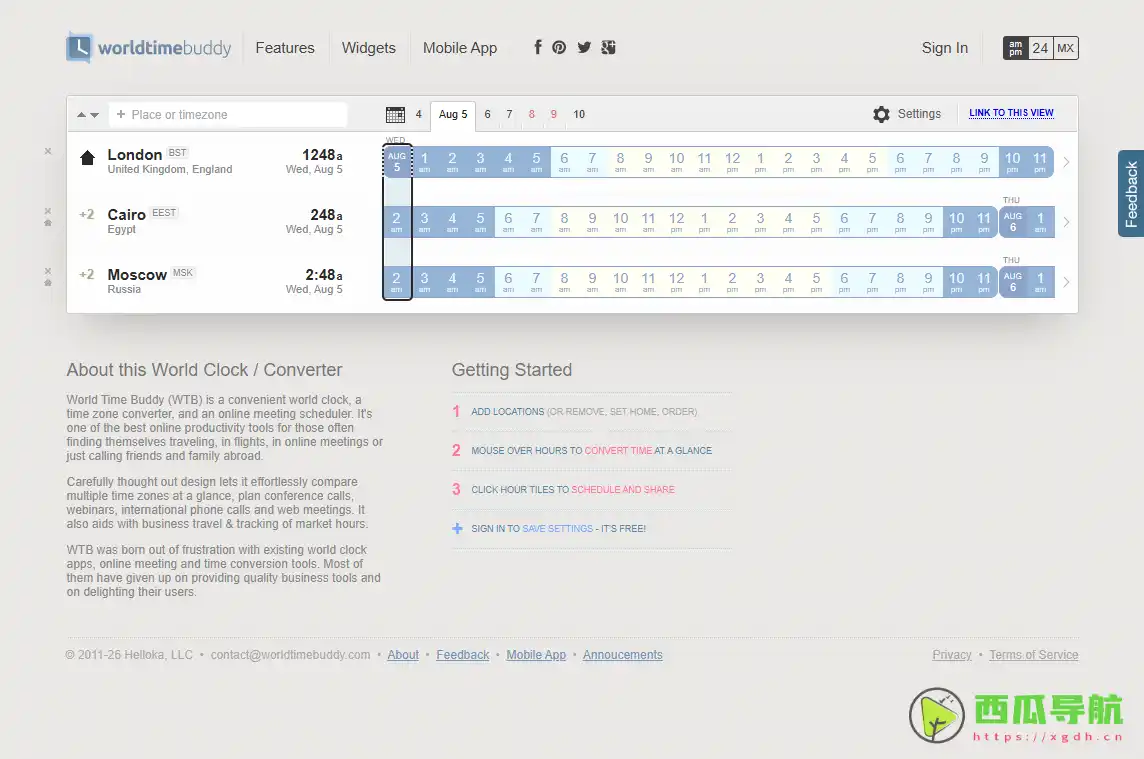
Task: Click the Settings gear icon
Action: (881, 114)
